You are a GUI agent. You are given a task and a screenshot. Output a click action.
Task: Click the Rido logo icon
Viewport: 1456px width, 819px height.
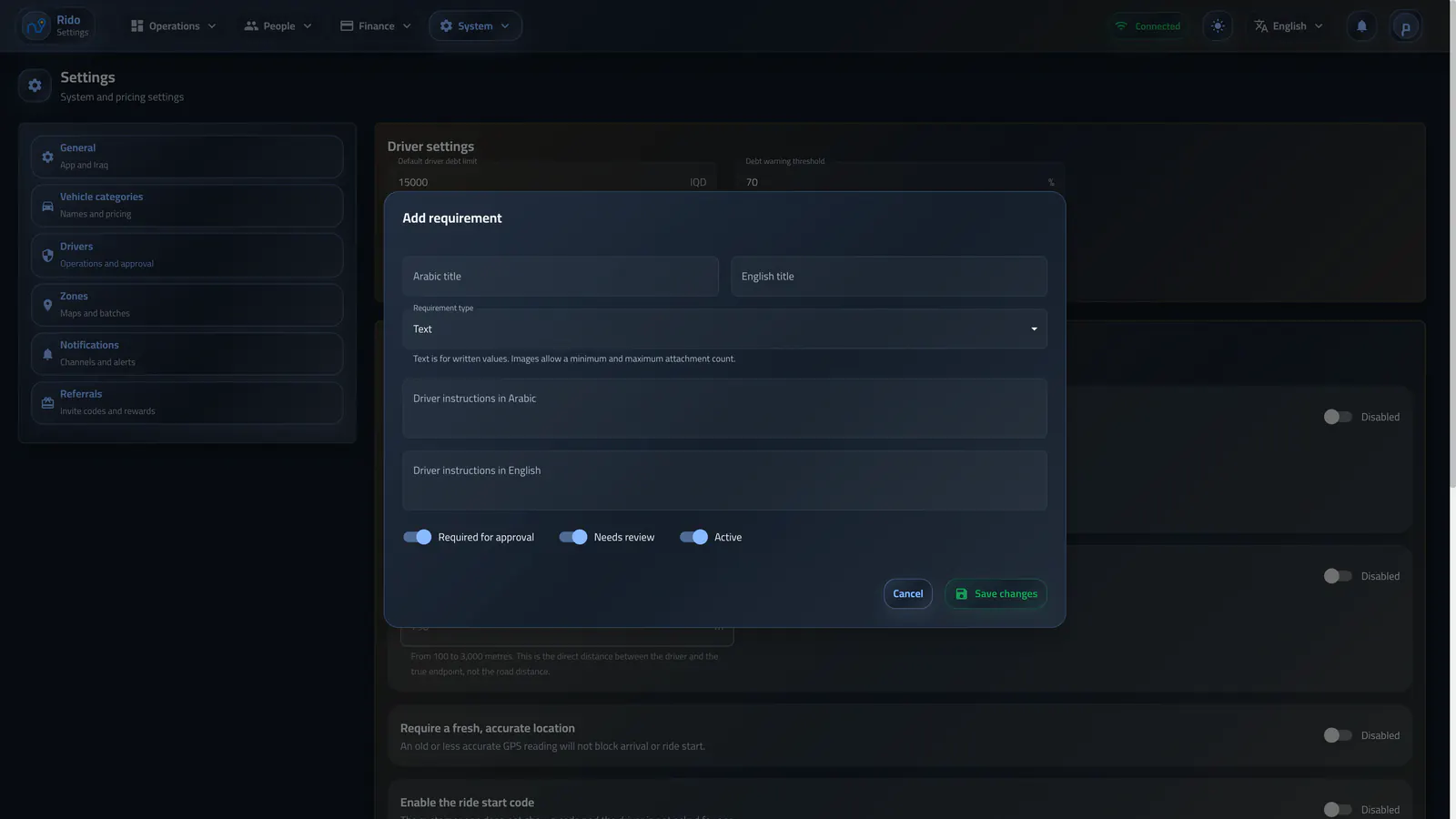[35, 25]
